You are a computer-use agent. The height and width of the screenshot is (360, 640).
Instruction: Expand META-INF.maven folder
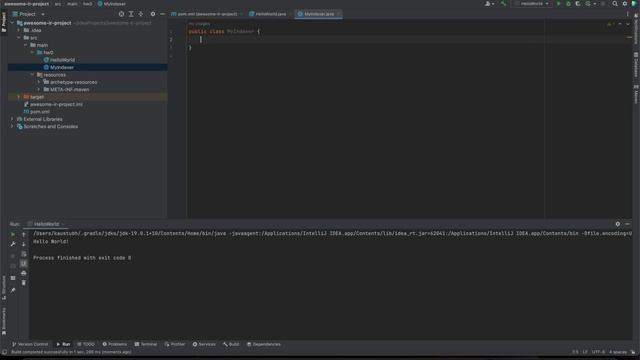pos(39,89)
